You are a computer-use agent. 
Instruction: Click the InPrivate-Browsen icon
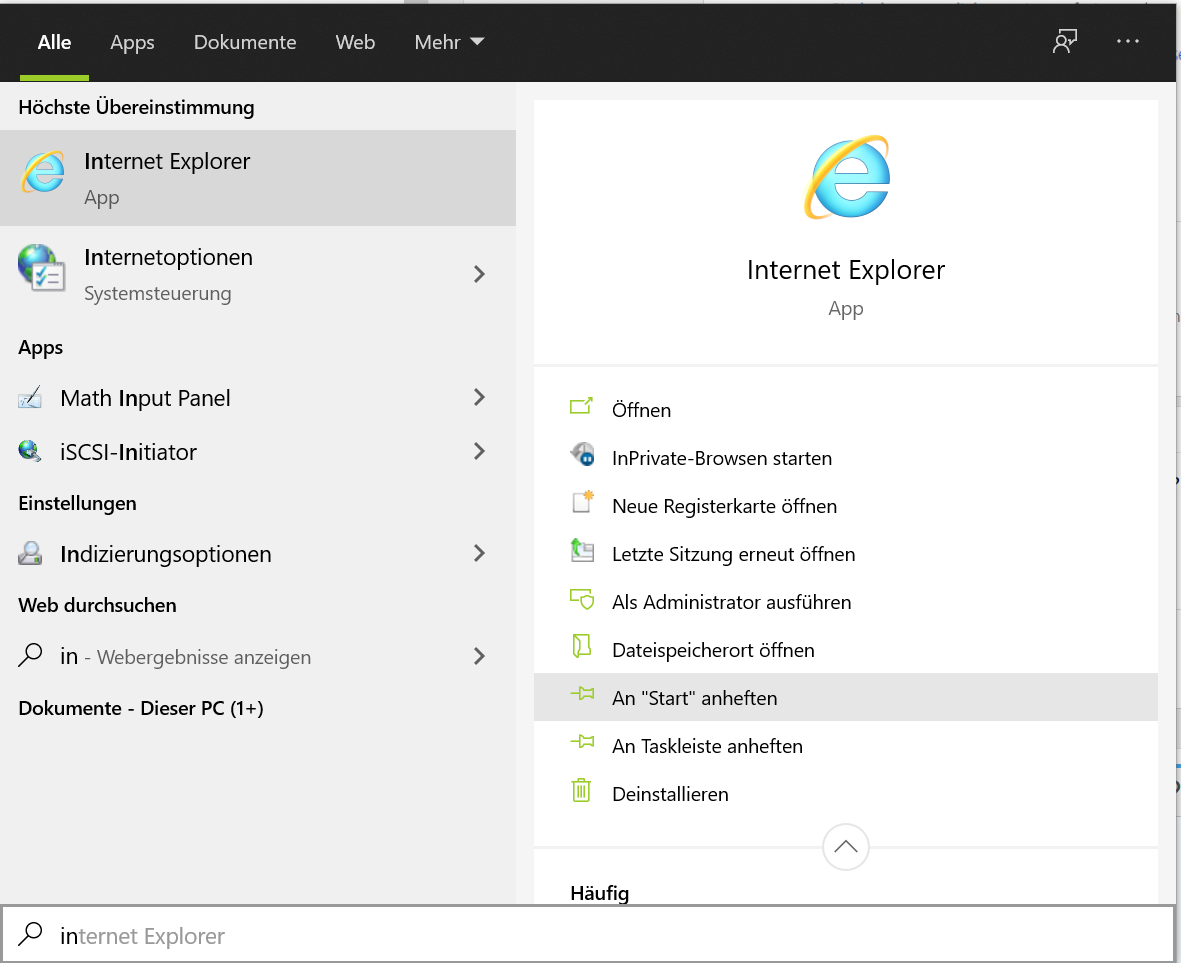point(581,455)
